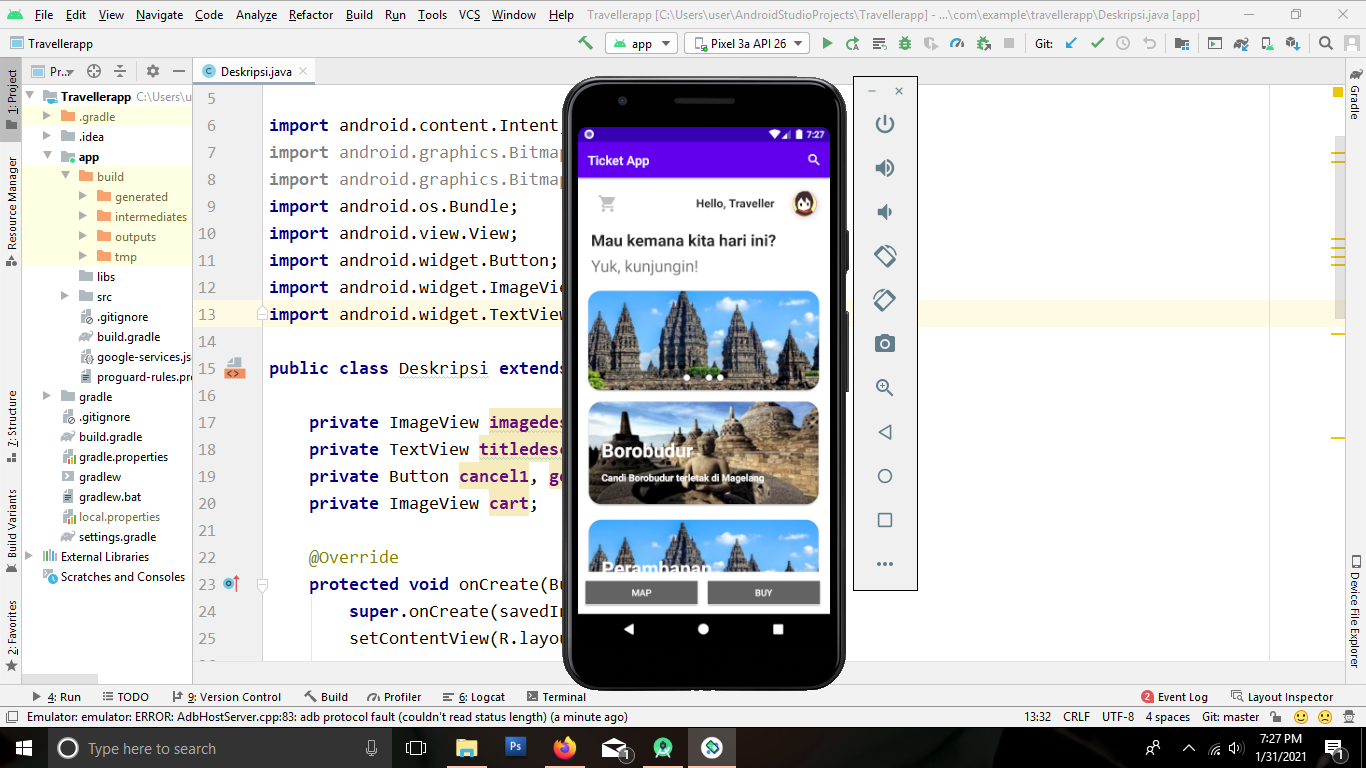1366x768 pixels.
Task: Toggle the Resource Manager tool window
Action: coord(11,211)
